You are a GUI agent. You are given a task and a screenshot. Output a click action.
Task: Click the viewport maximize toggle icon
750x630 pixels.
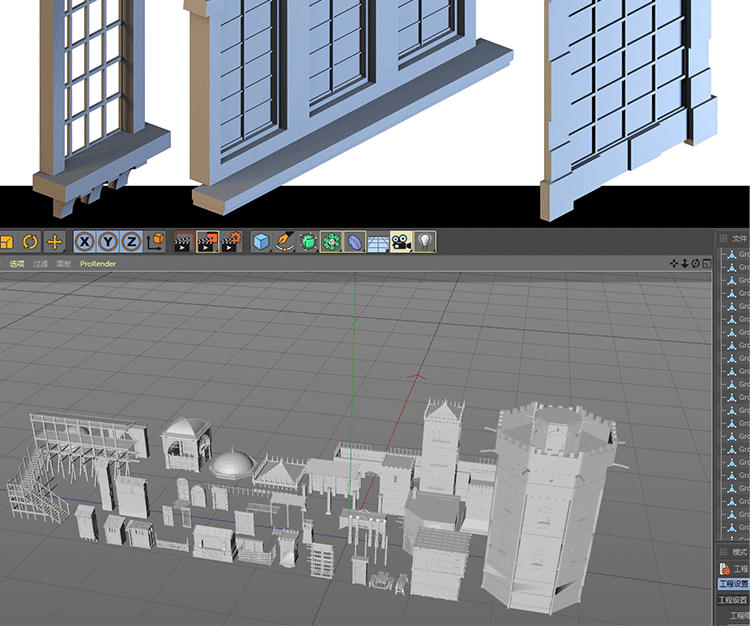[x=705, y=264]
